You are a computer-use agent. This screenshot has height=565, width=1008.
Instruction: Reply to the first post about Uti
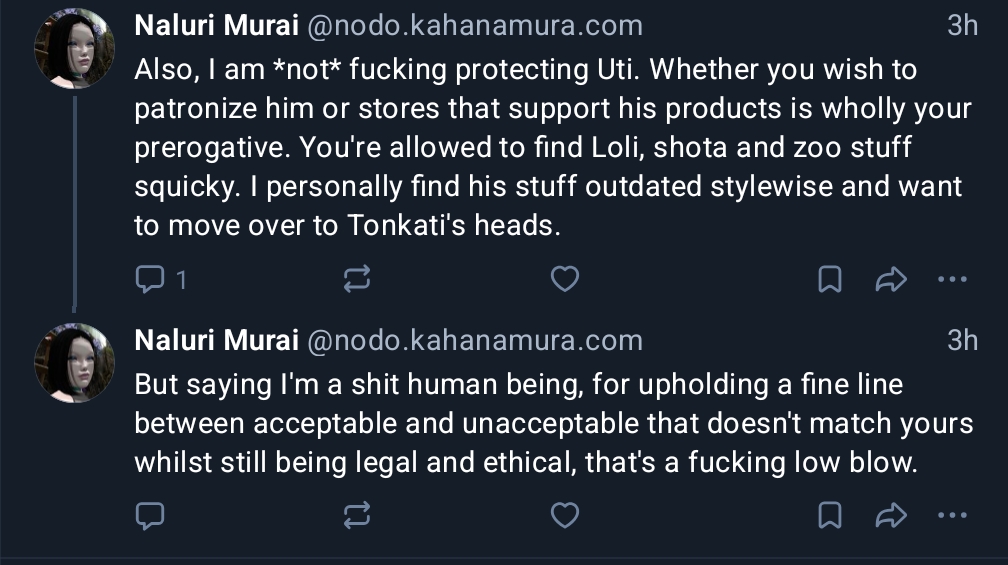coord(150,280)
